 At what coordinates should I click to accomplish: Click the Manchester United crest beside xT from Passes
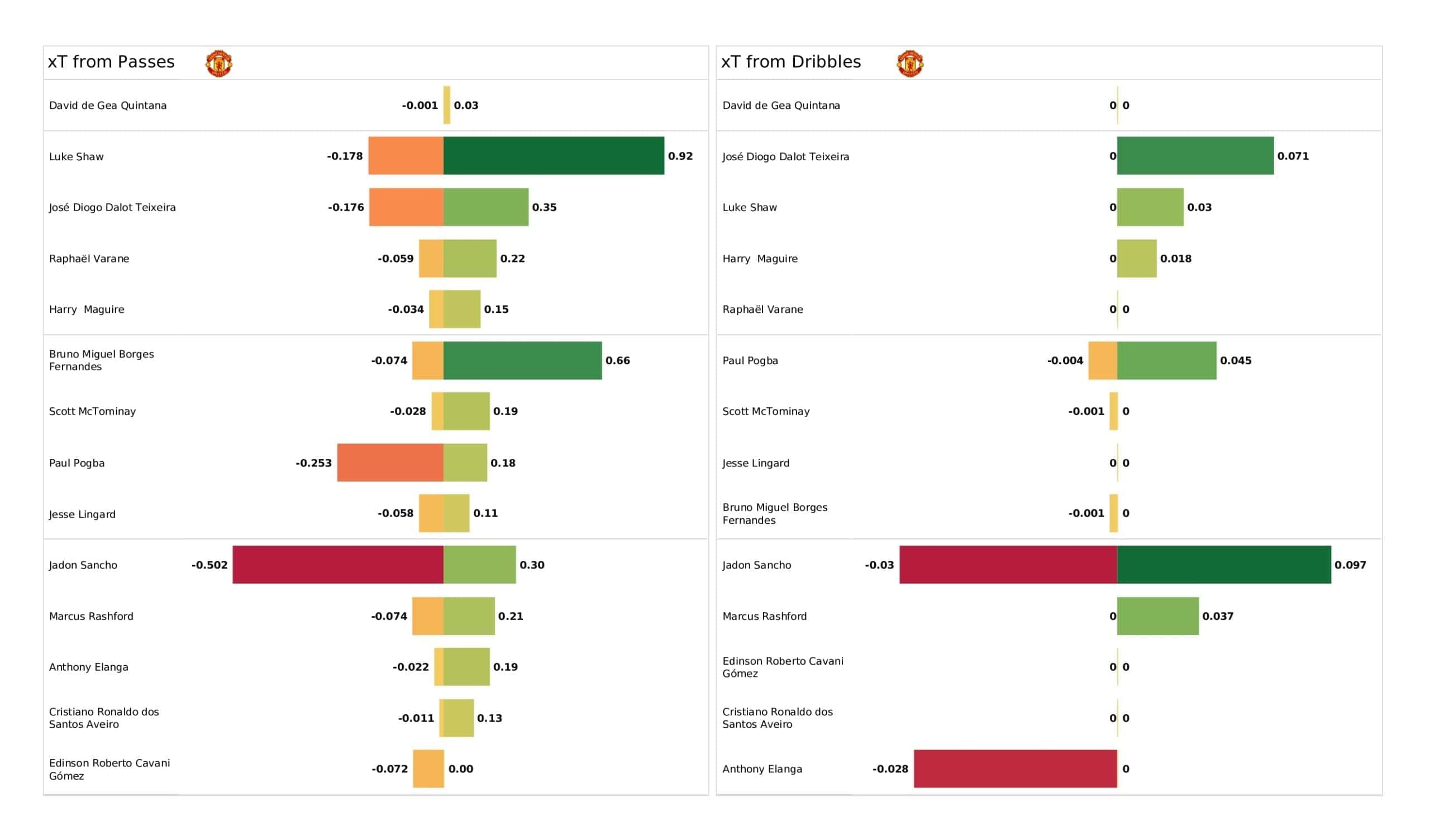click(x=218, y=63)
